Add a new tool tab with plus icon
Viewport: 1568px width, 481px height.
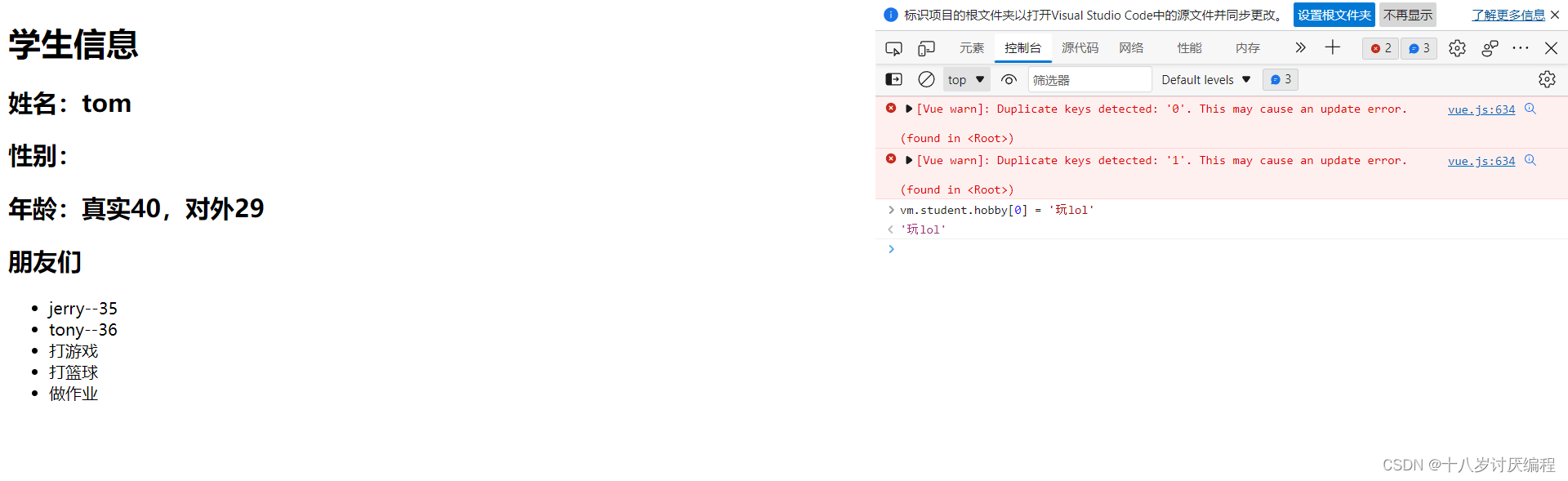tap(1333, 47)
